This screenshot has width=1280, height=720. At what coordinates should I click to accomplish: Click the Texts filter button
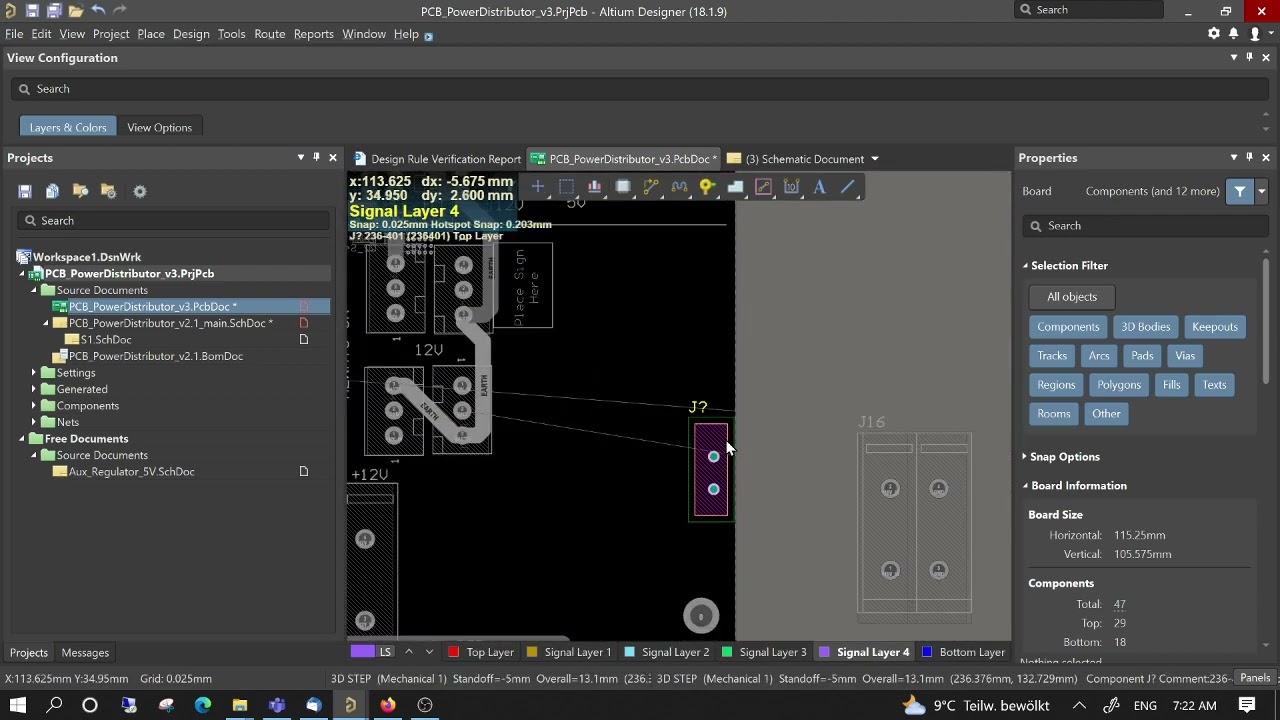click(x=1214, y=385)
